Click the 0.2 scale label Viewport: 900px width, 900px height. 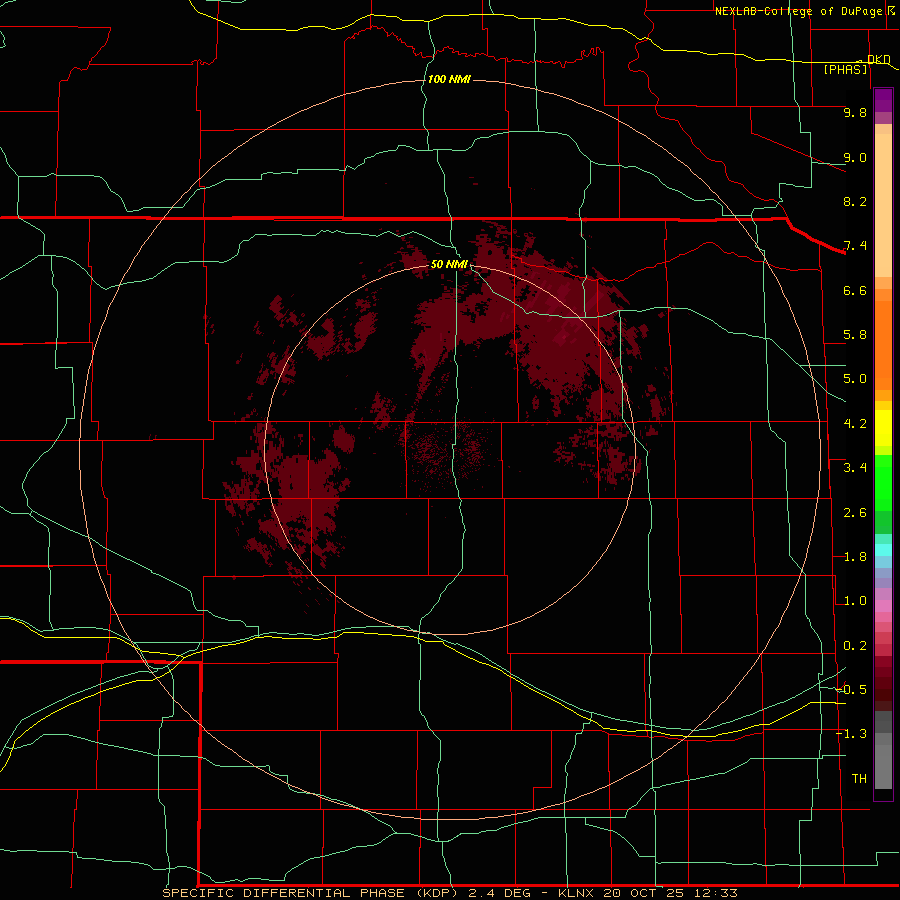click(855, 646)
